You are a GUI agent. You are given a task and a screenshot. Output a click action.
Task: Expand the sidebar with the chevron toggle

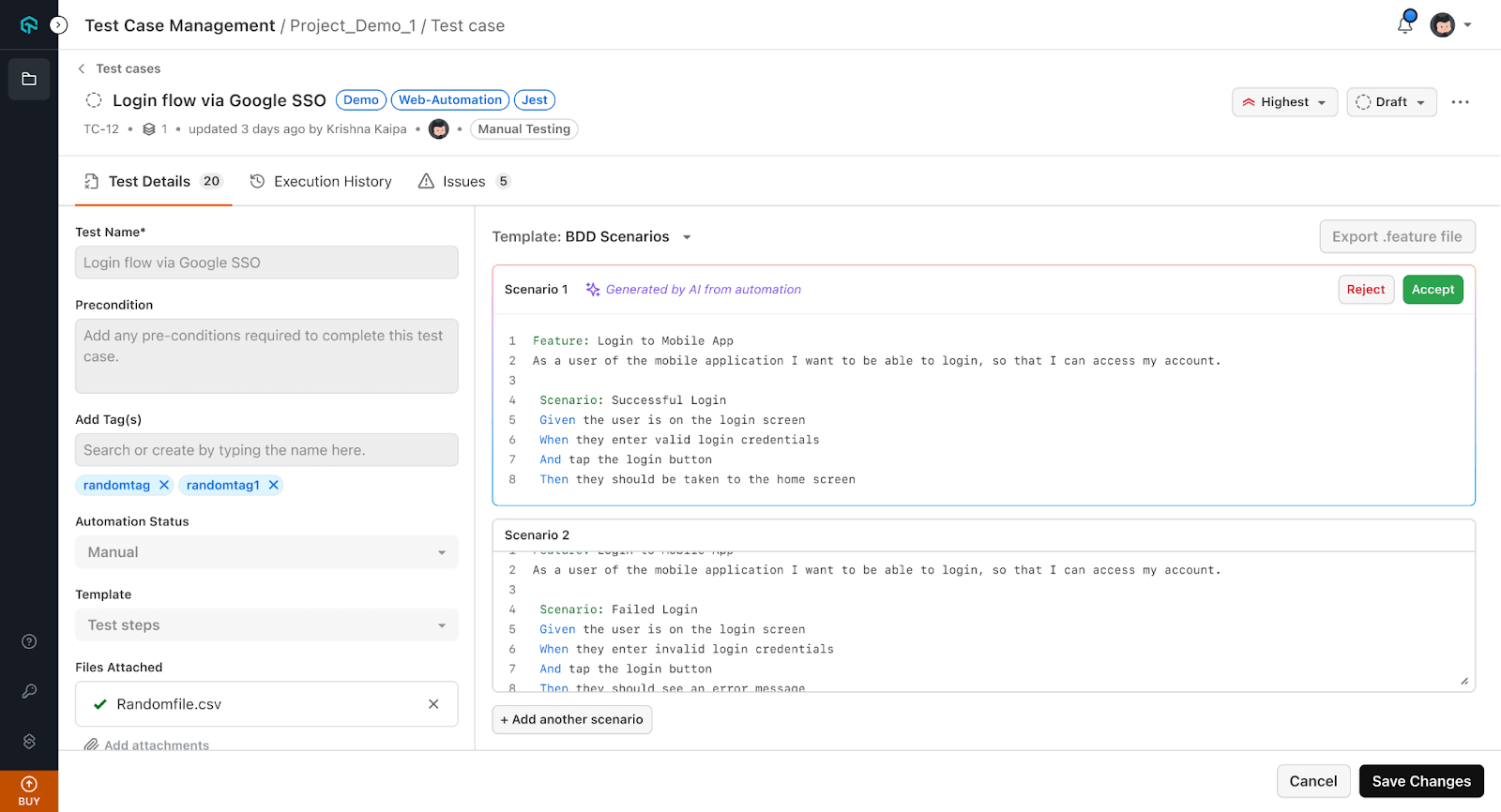click(59, 25)
